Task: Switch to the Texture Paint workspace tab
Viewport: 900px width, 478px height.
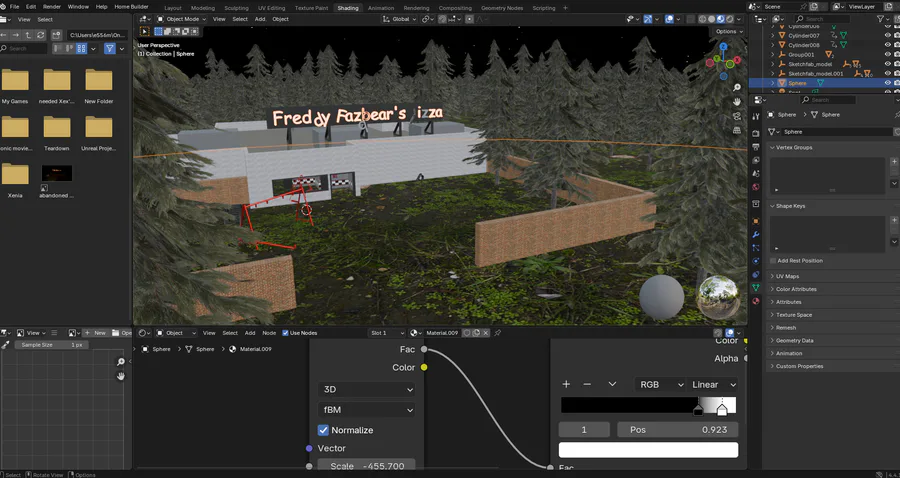Action: (311, 8)
